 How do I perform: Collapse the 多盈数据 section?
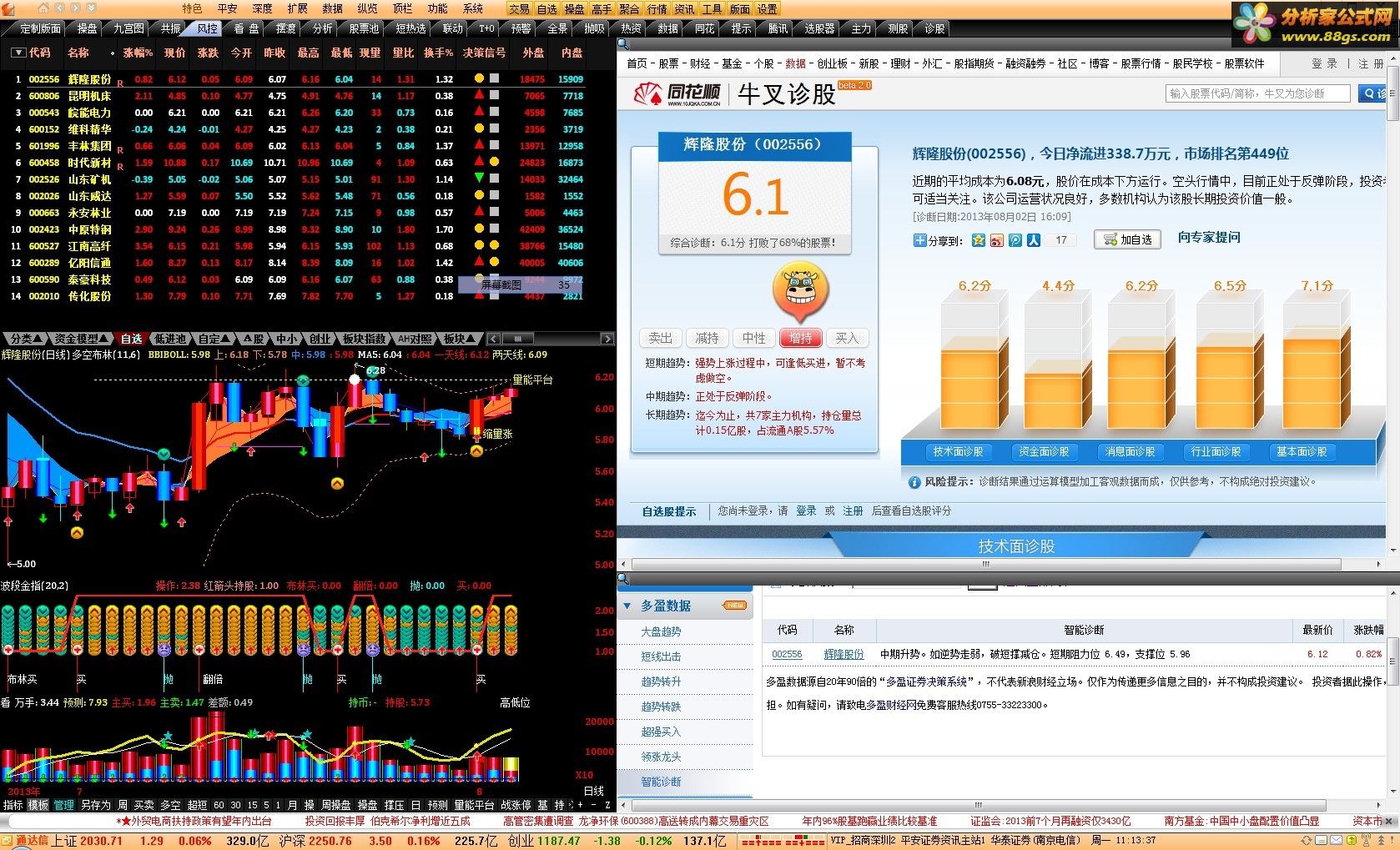tap(627, 606)
